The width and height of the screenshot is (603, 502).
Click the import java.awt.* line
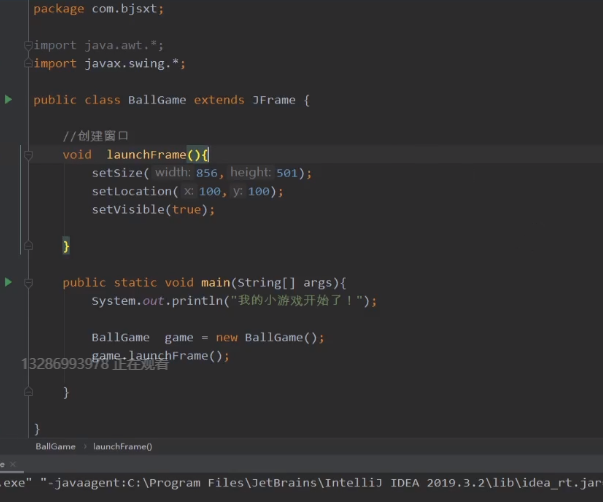point(98,45)
